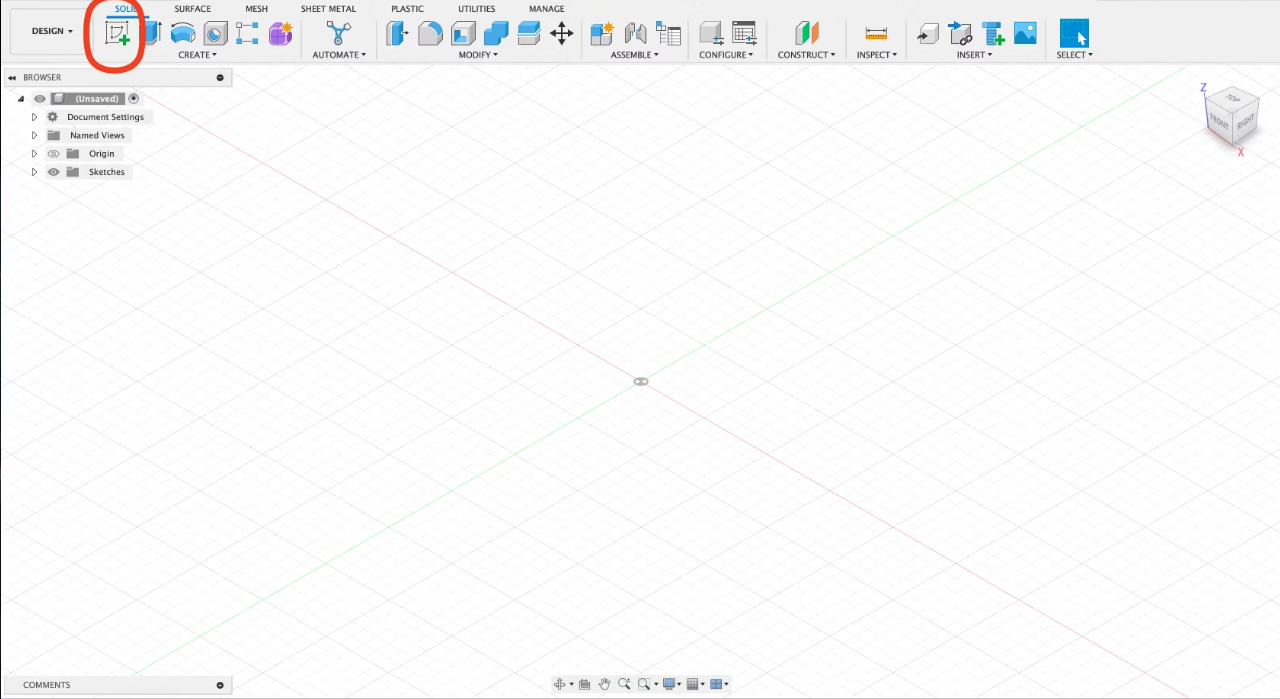Click the Offset Face tool icon
The image size is (1280, 699).
coord(529,33)
